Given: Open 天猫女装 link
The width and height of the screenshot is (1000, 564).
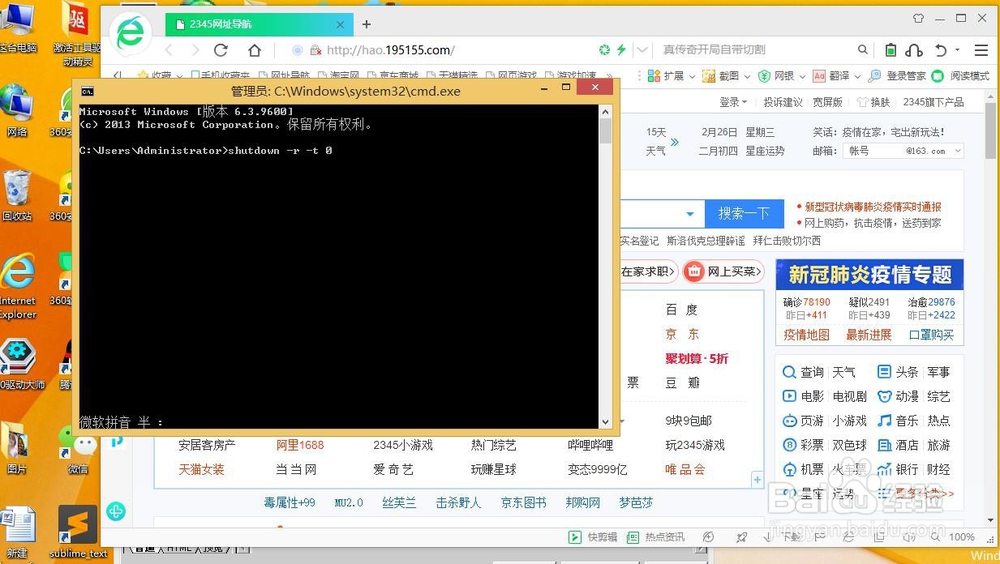Looking at the screenshot, I should 202,470.
